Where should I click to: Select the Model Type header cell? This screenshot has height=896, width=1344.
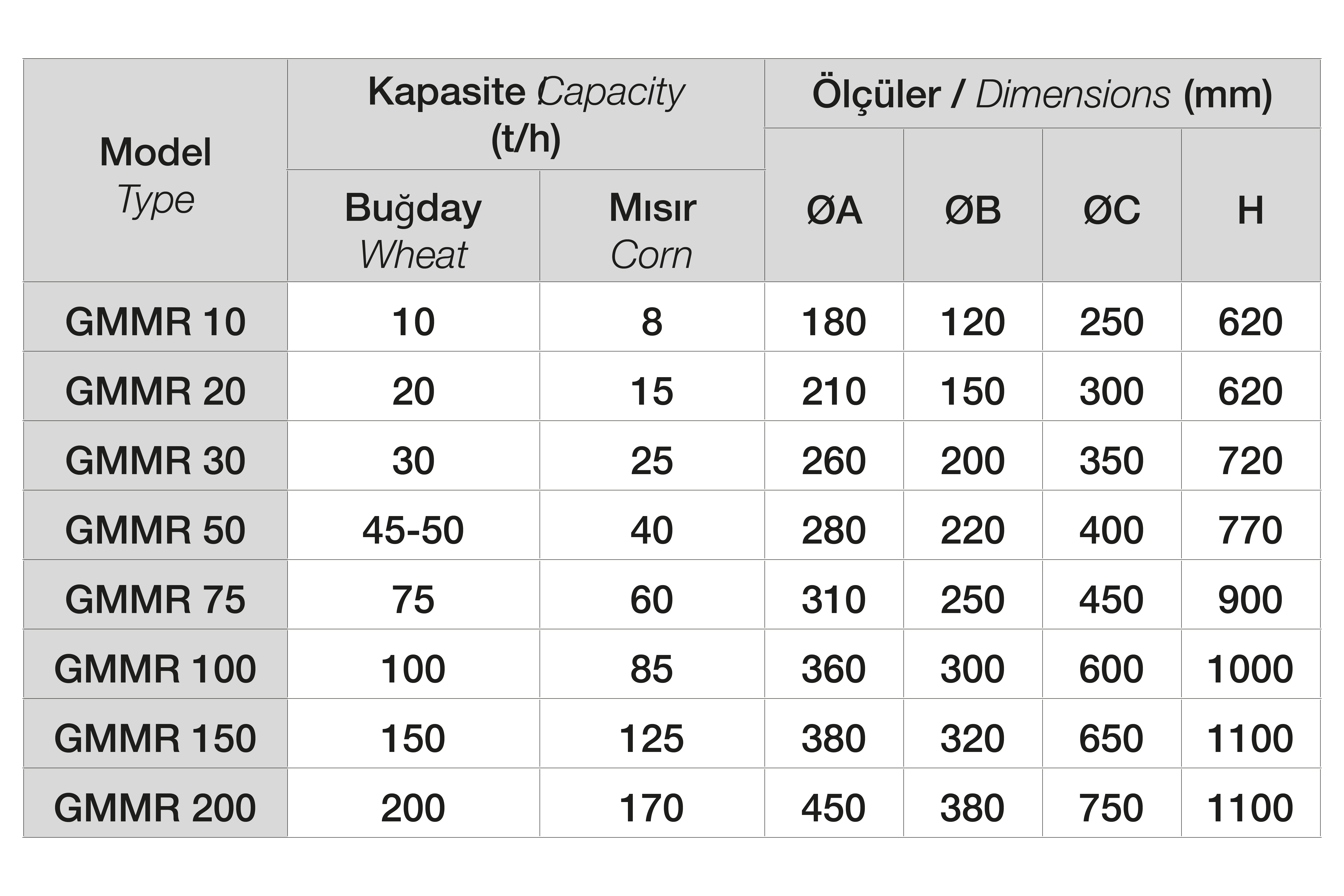(155, 170)
